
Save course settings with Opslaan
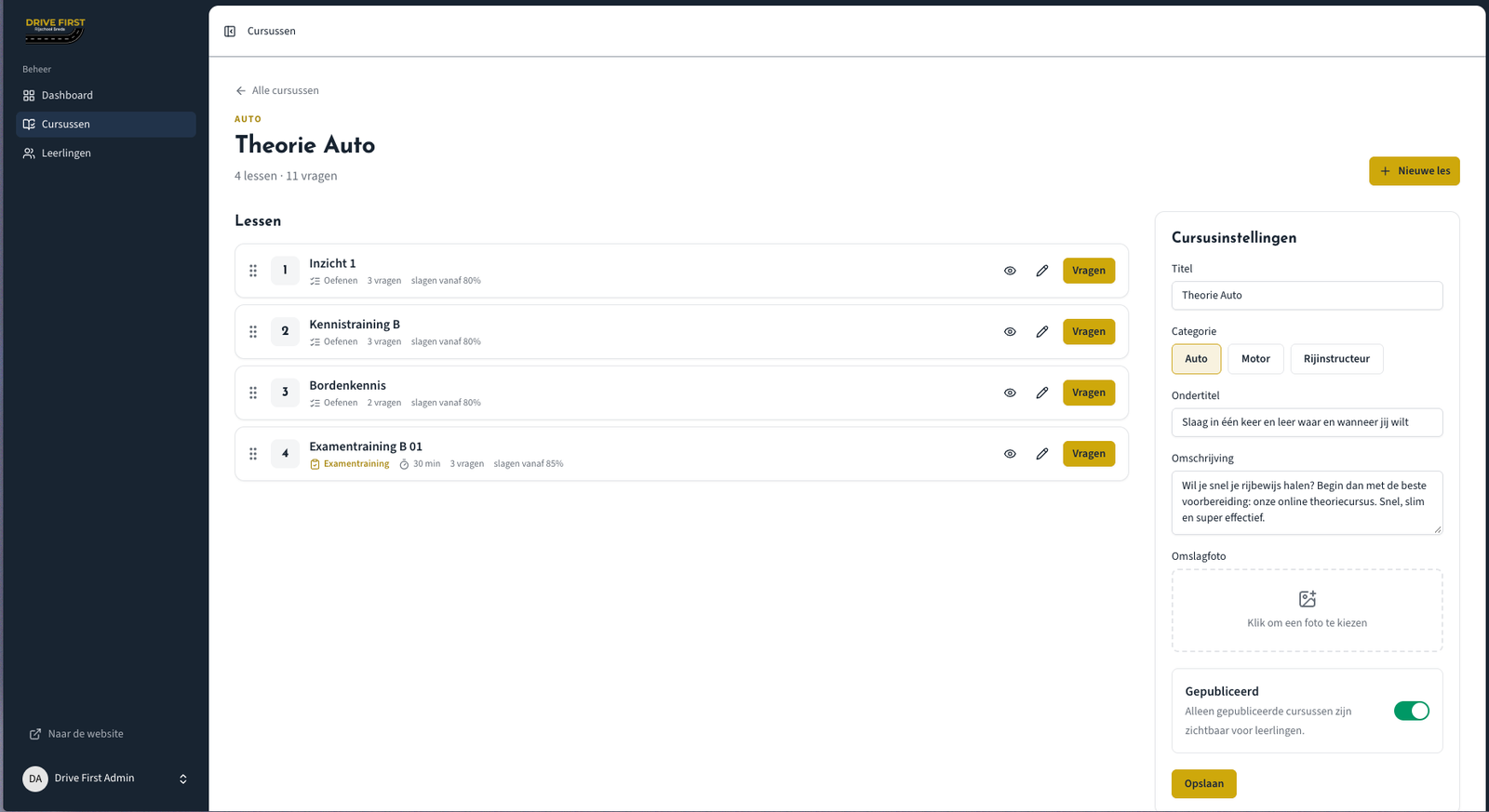(1203, 784)
